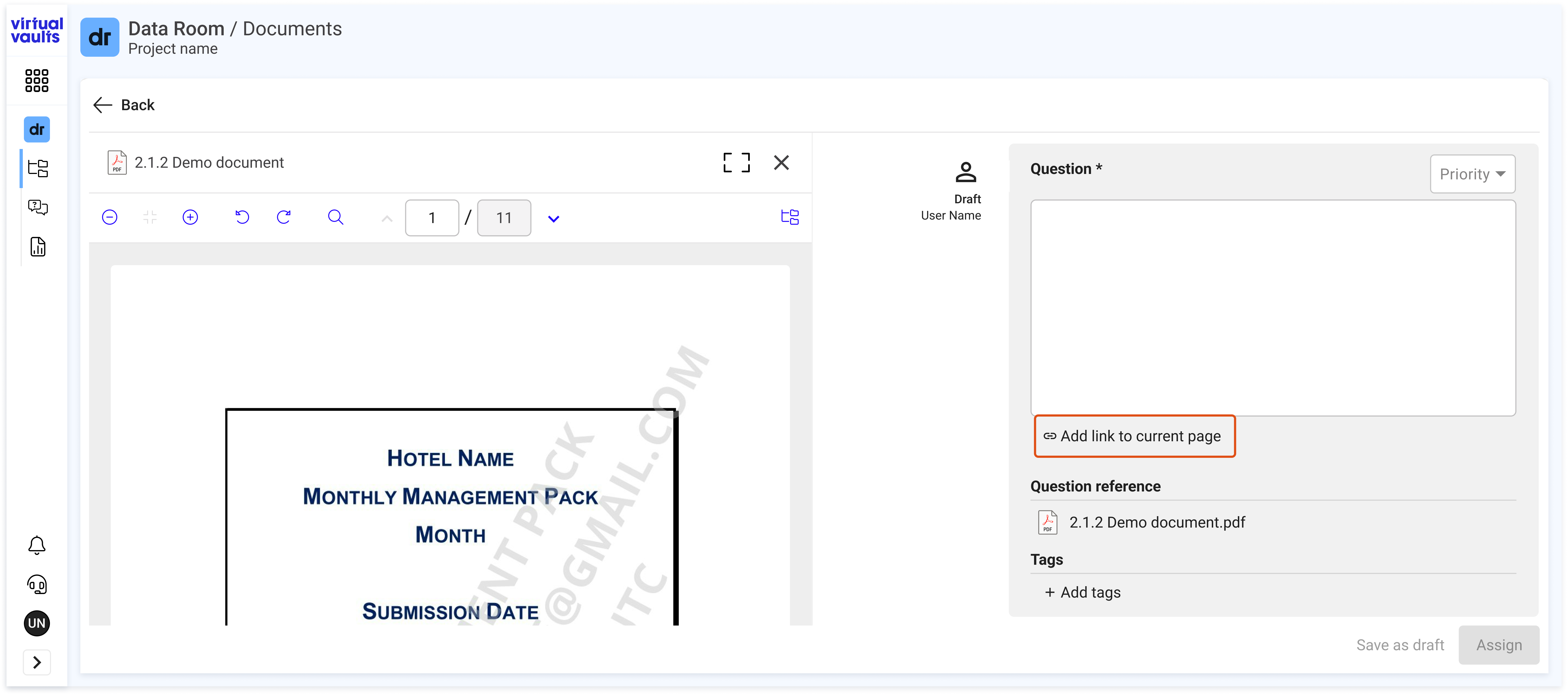Open the Priority dropdown
1568x695 pixels.
pyautogui.click(x=1472, y=174)
